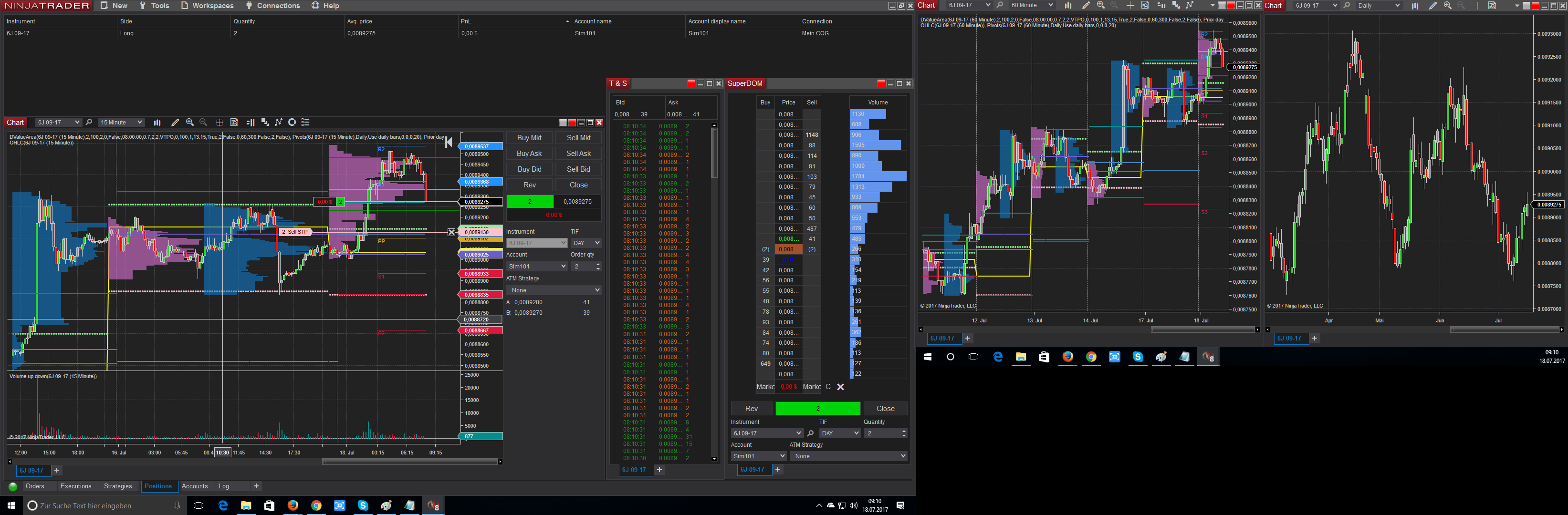Open data box in Daily chart toolbar
1568x515 pixels.
1492,5
